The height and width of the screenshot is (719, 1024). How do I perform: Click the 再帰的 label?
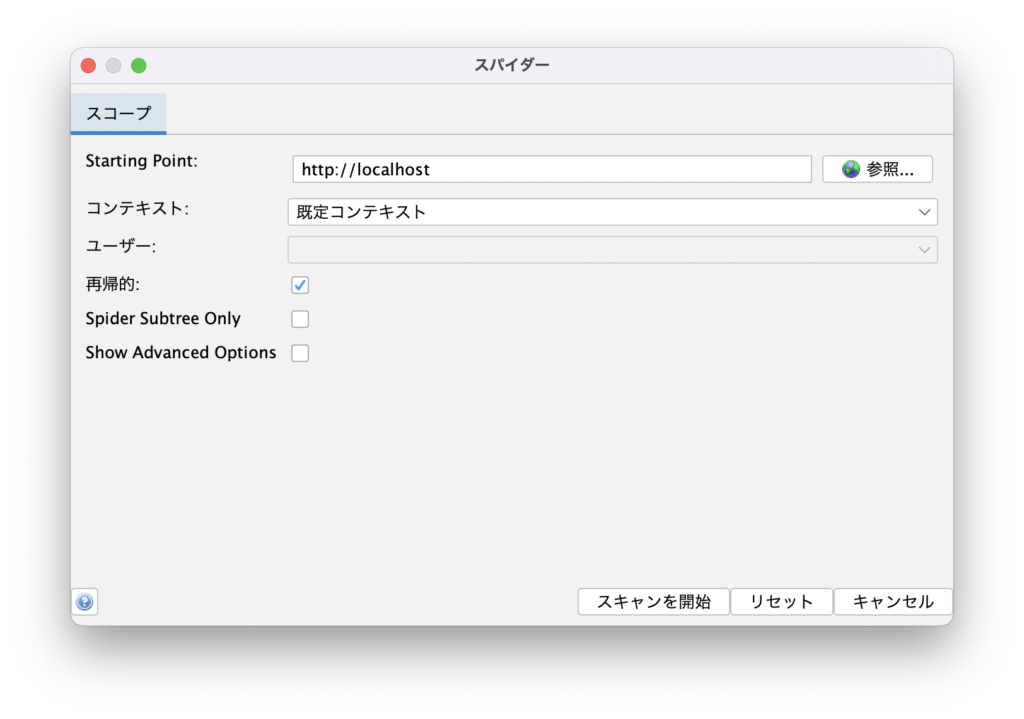112,284
